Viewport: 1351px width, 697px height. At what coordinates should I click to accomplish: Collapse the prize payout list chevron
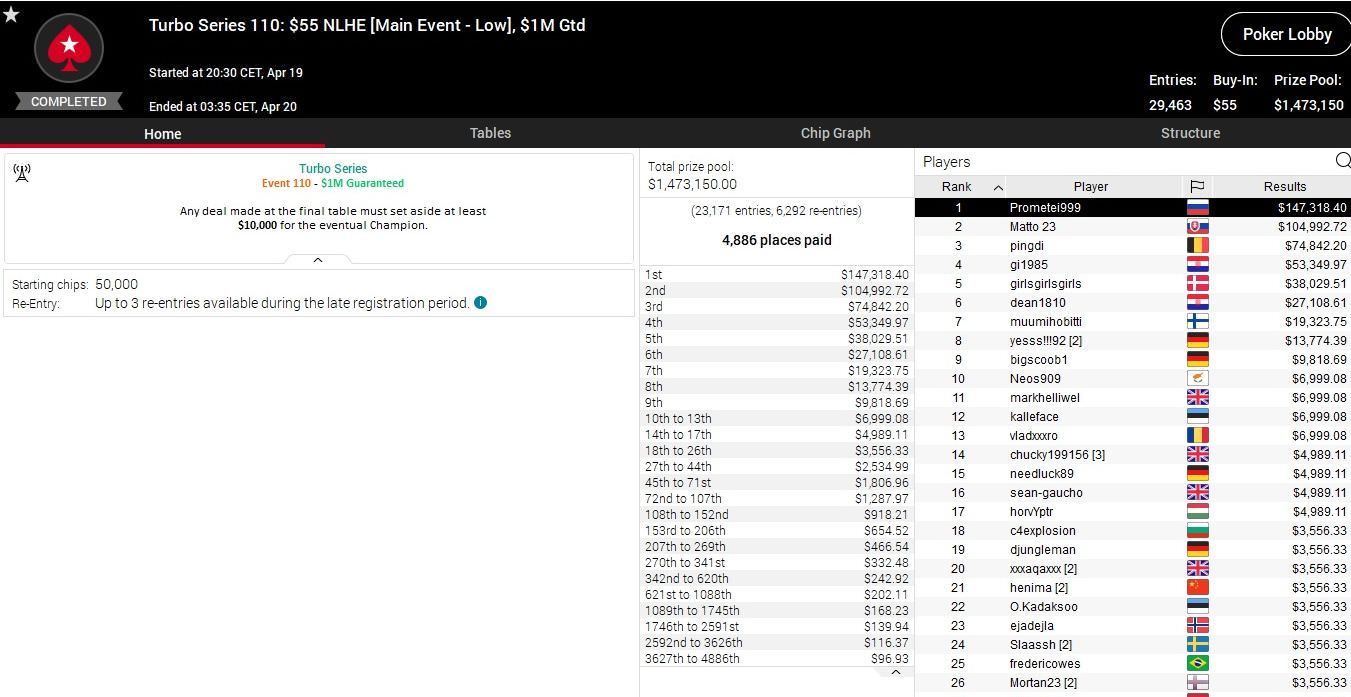point(895,672)
